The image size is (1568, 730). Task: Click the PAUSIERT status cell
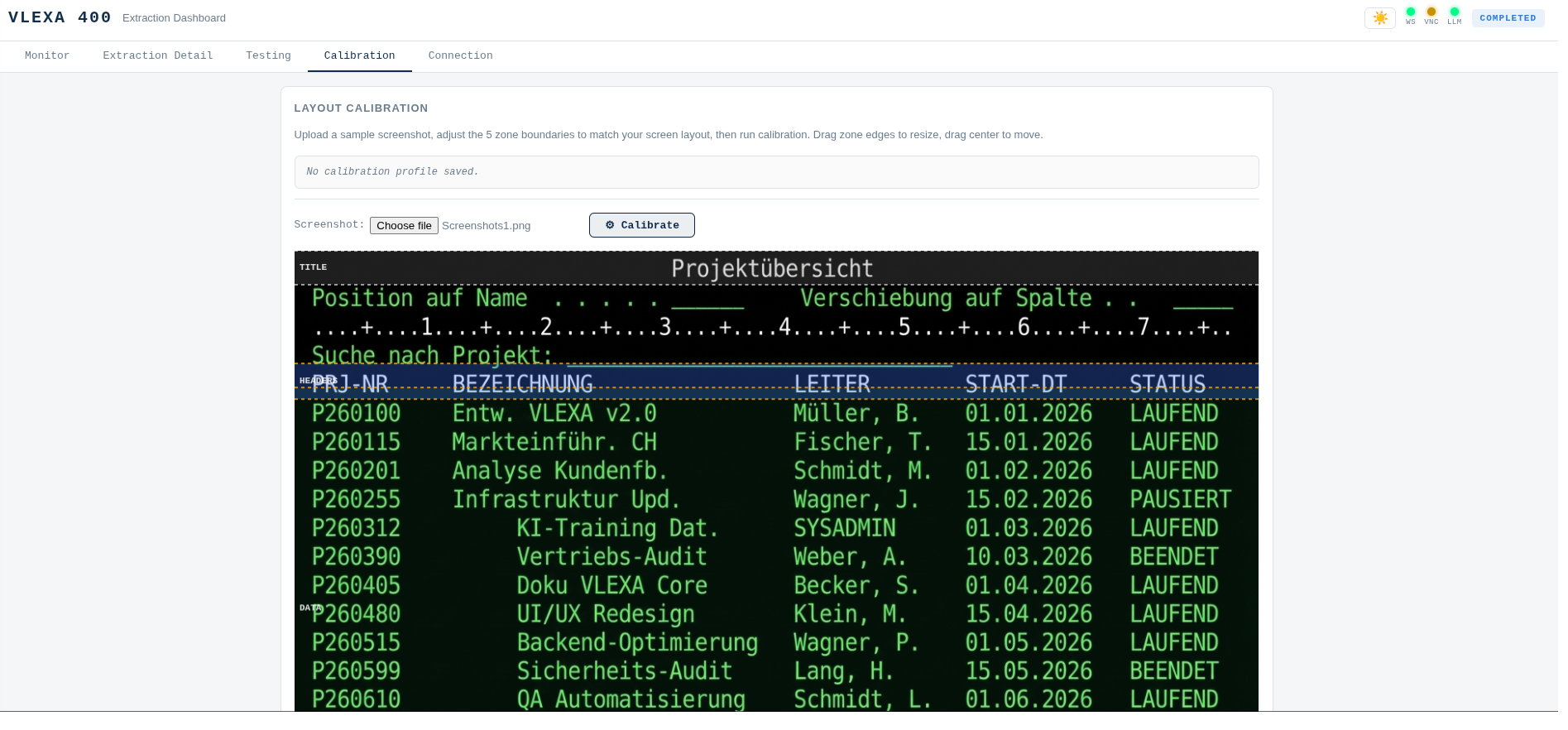coord(1181,499)
